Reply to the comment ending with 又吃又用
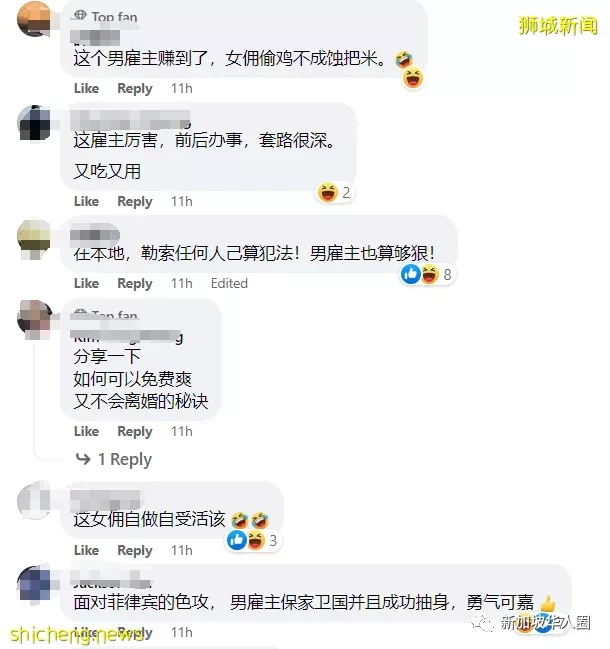This screenshot has width=610, height=649. (x=135, y=202)
